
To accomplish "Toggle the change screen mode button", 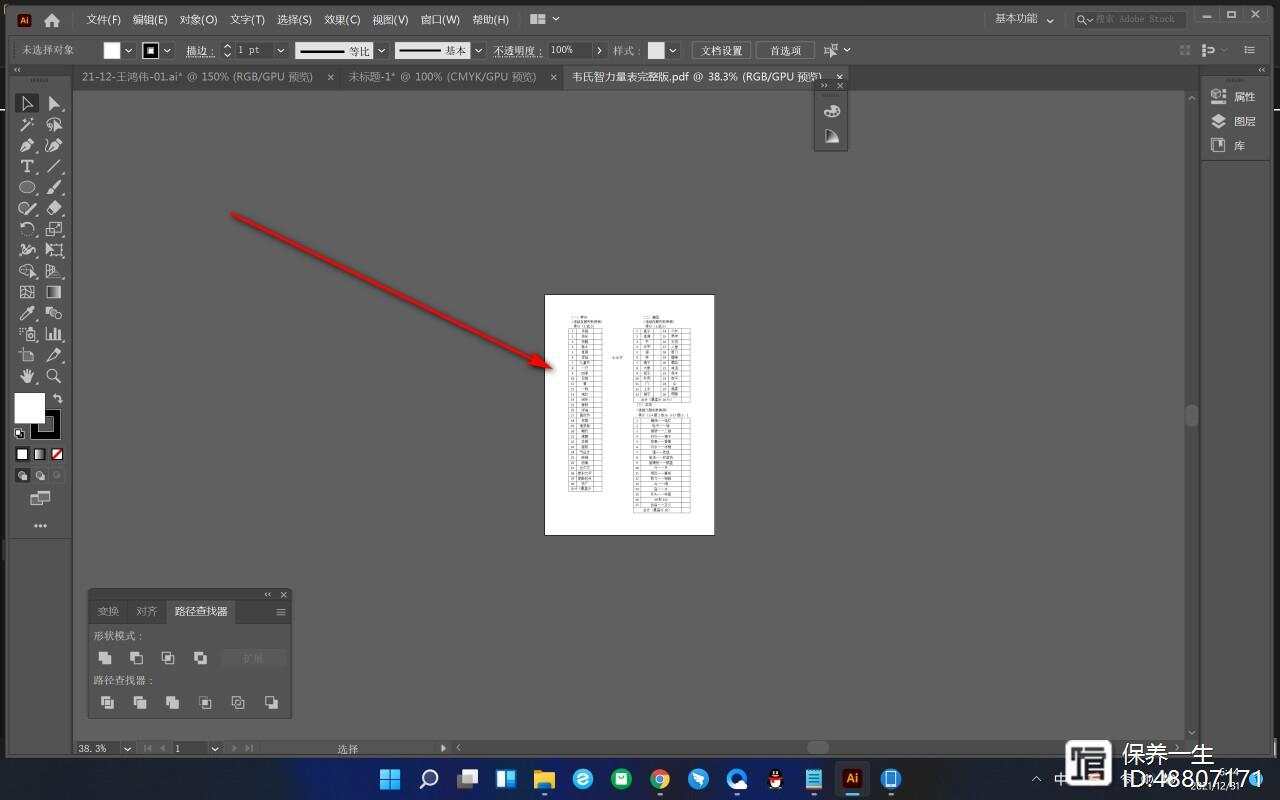I will 40,498.
